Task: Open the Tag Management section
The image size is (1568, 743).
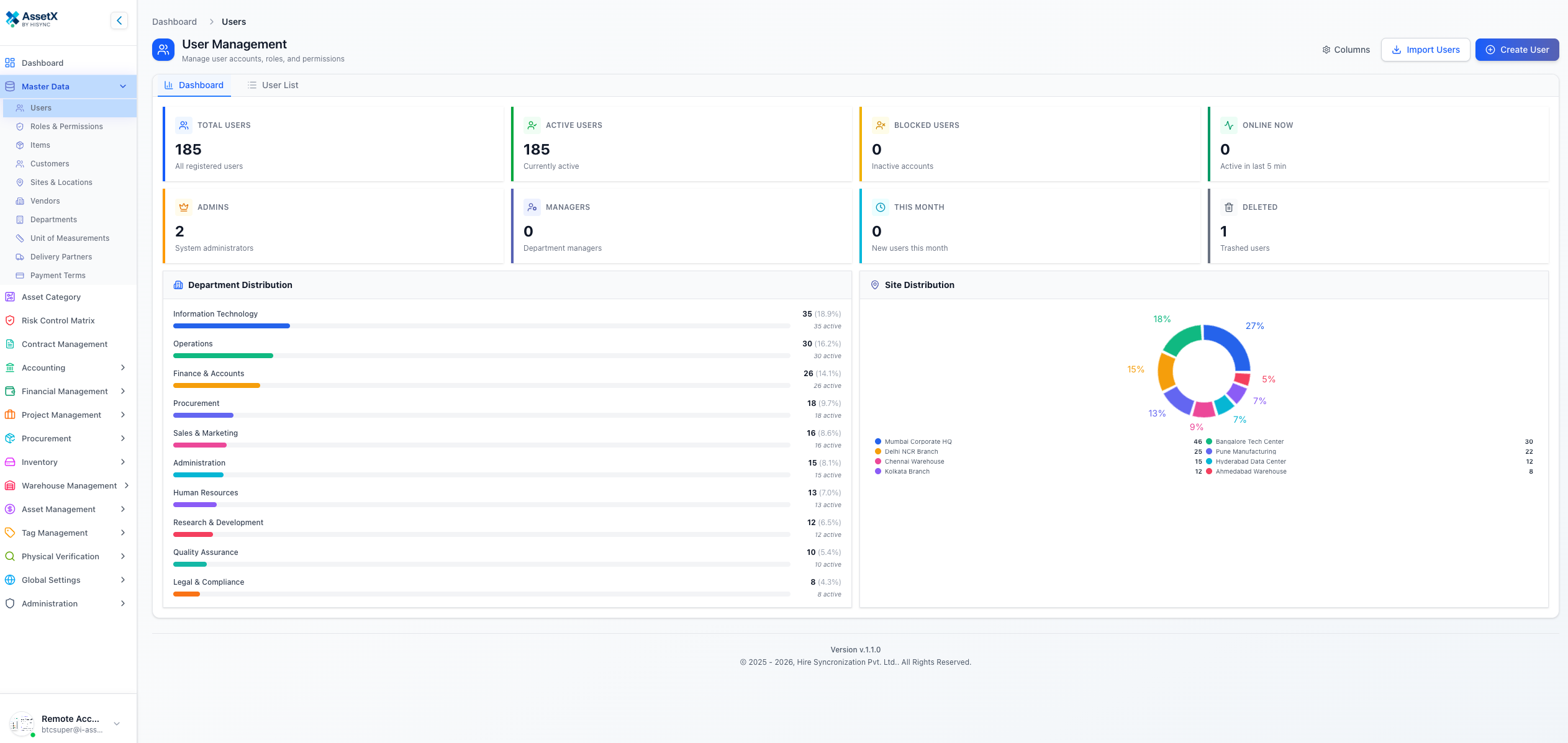Action: click(54, 533)
